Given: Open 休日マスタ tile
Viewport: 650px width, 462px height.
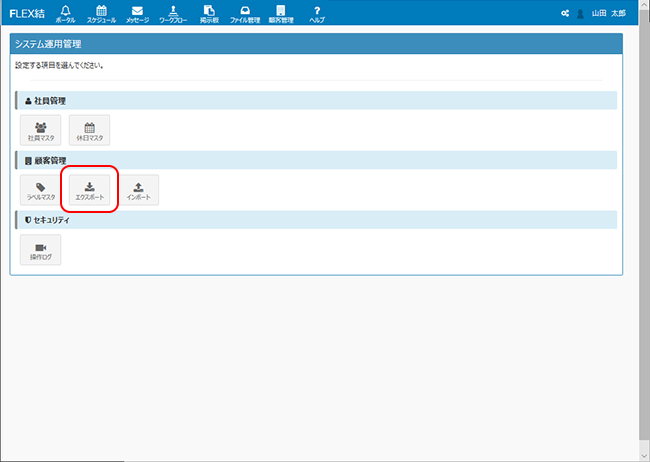Looking at the screenshot, I should click(90, 130).
